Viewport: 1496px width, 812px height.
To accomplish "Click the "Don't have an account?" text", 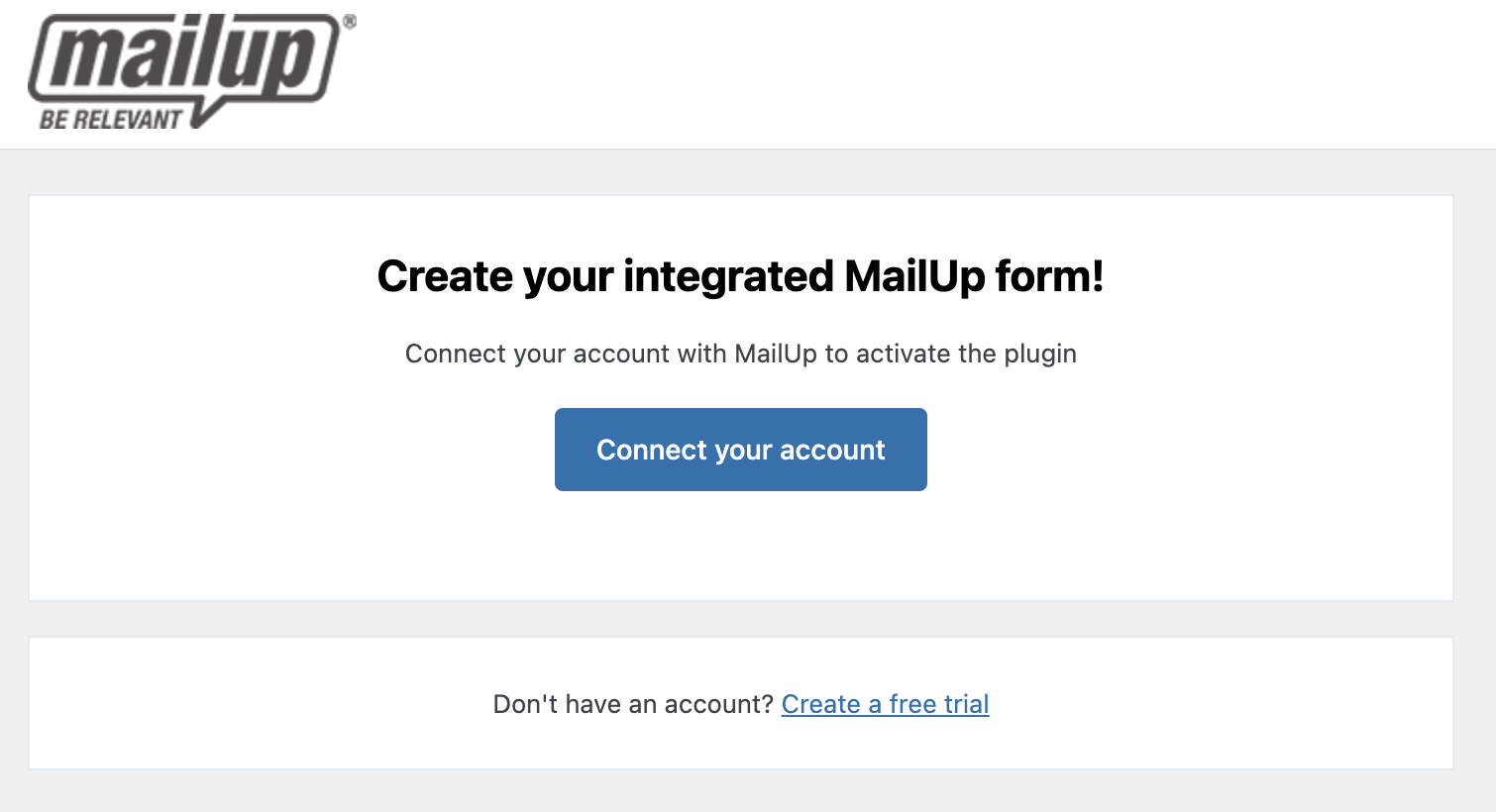I will point(632,704).
